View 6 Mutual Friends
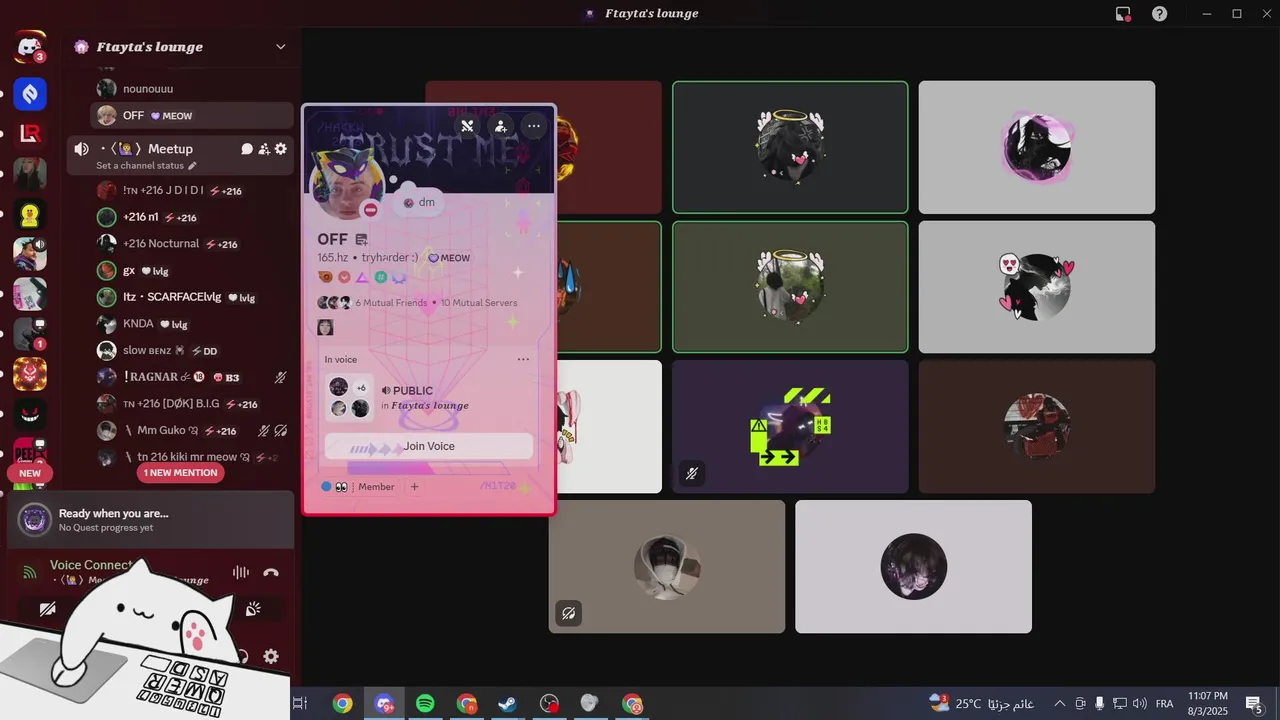1280x720 pixels. point(391,303)
